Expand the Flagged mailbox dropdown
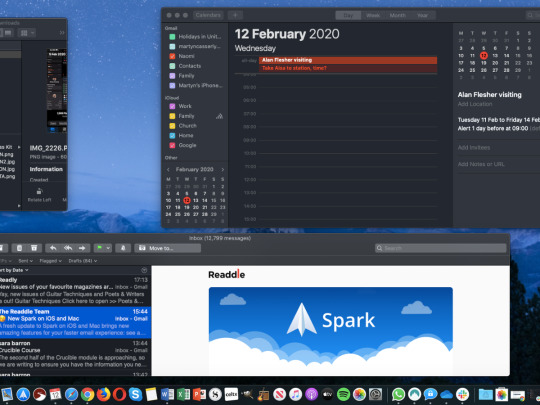 tap(50, 261)
